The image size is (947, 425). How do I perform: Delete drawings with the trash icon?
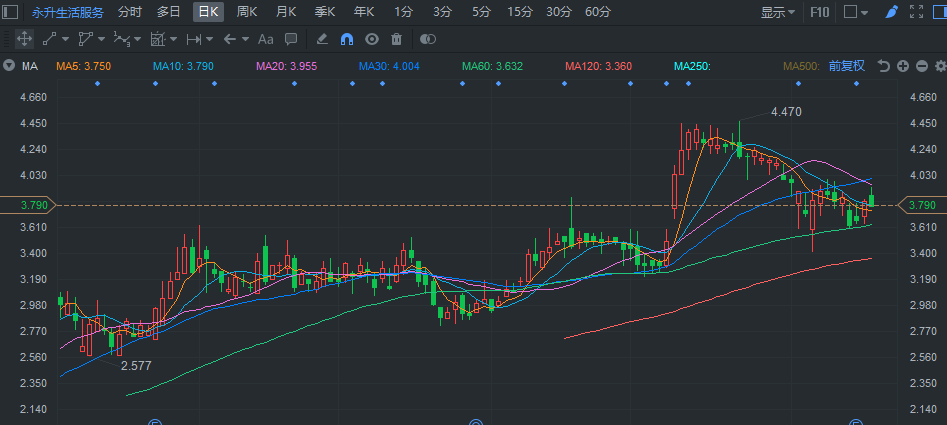pos(396,39)
